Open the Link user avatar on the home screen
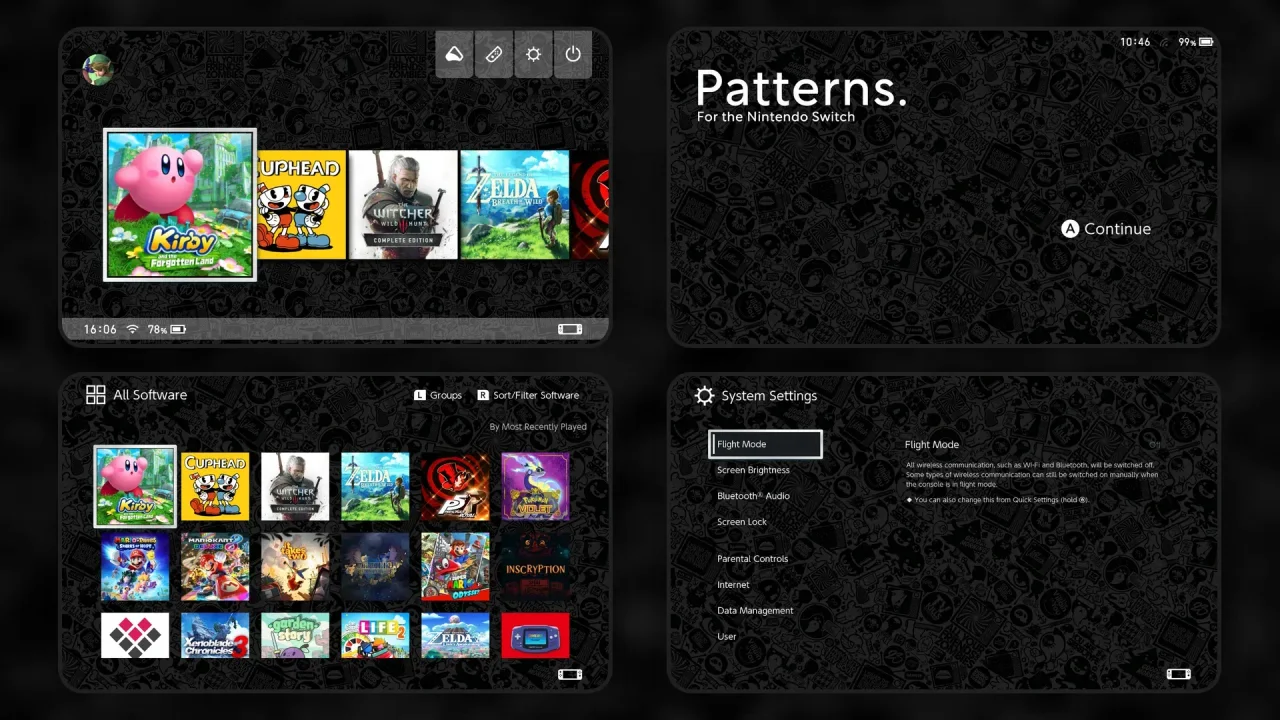The width and height of the screenshot is (1280, 720). [x=97, y=70]
